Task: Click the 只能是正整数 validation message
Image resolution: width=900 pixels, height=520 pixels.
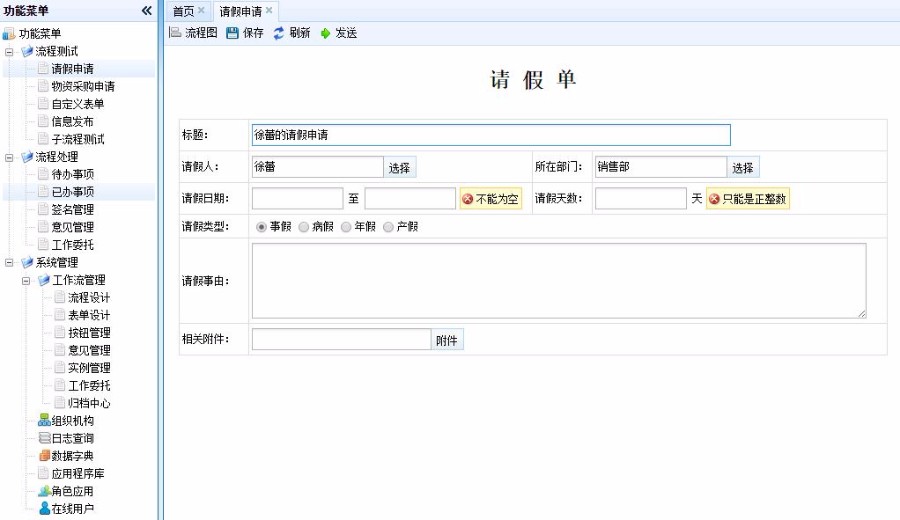Action: pos(748,199)
